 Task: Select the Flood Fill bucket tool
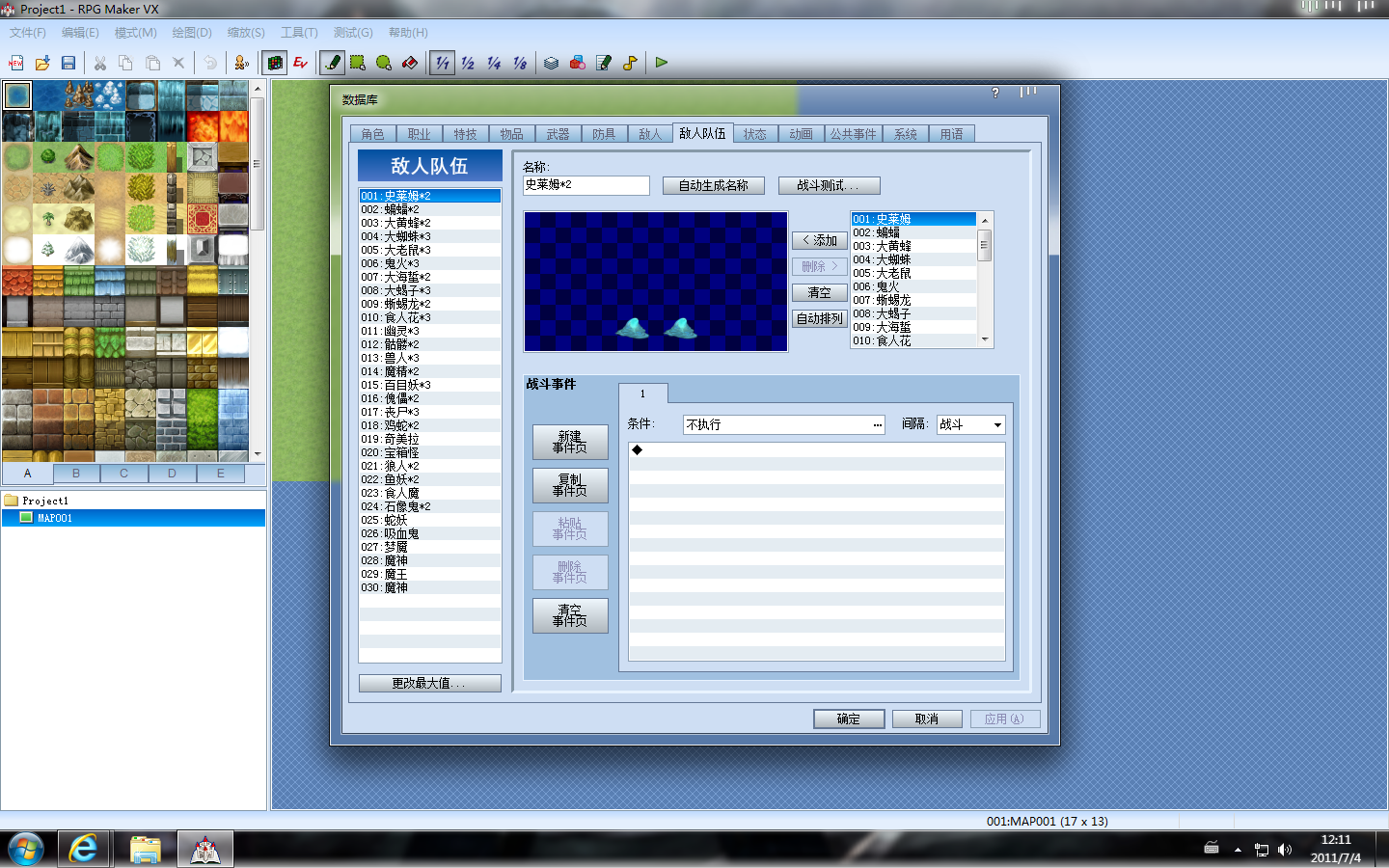tap(410, 63)
